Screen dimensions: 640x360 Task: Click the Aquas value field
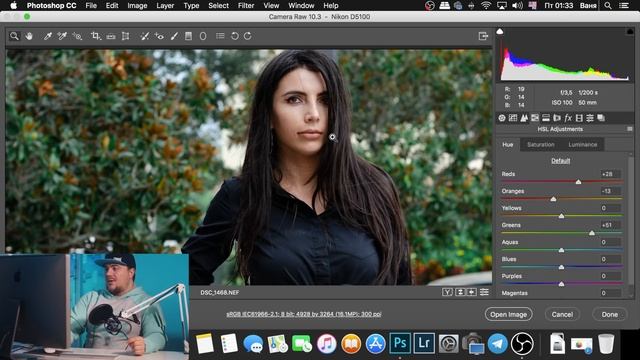pos(610,242)
